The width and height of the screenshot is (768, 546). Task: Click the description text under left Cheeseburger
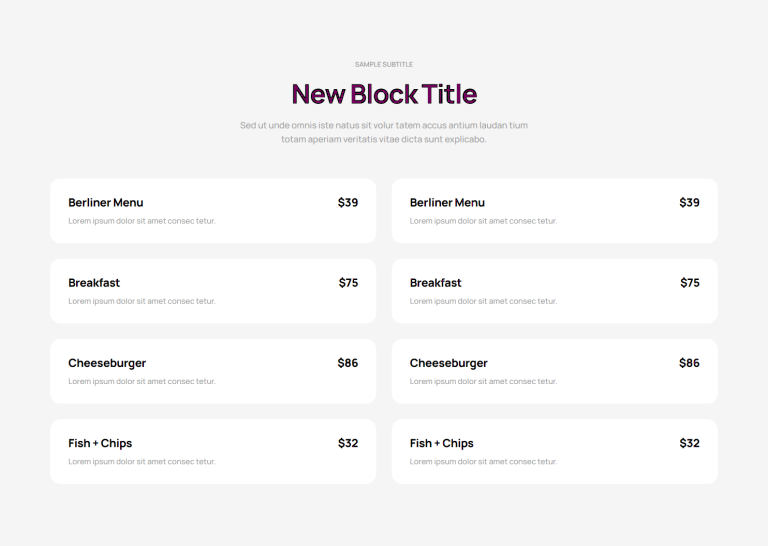pos(142,381)
